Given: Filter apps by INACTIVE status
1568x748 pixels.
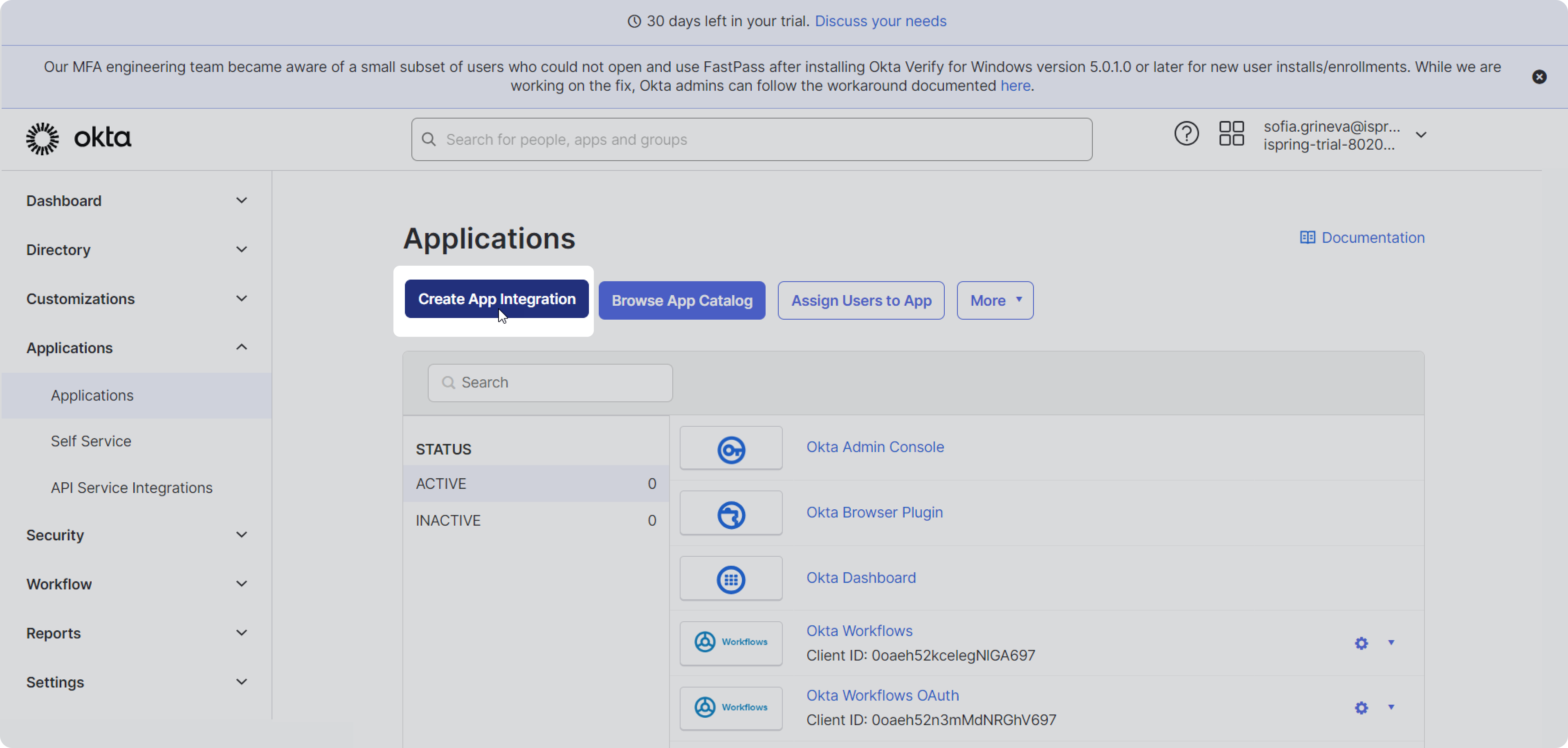Looking at the screenshot, I should [x=536, y=521].
